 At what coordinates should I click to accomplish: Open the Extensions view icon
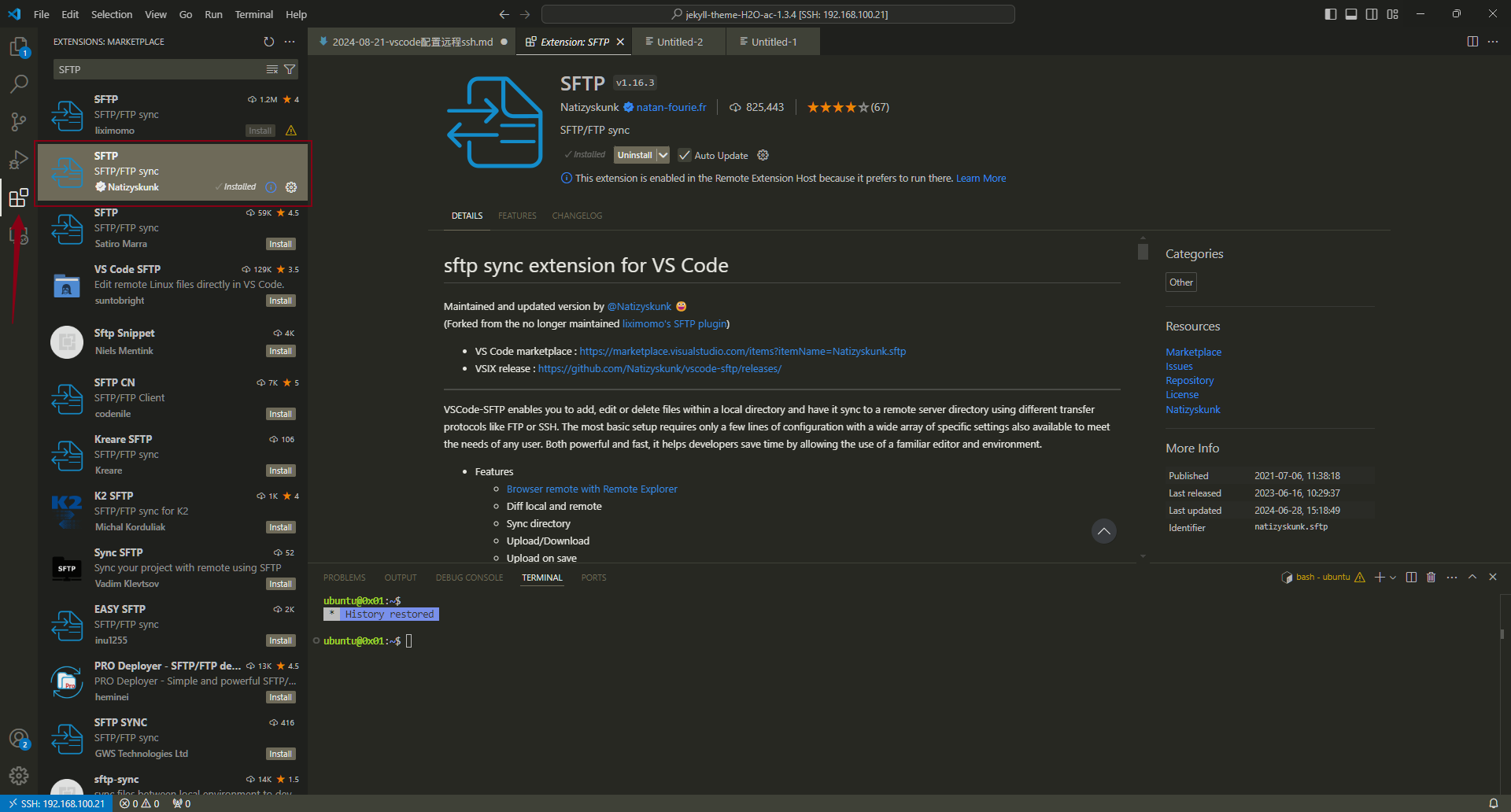pyautogui.click(x=19, y=197)
